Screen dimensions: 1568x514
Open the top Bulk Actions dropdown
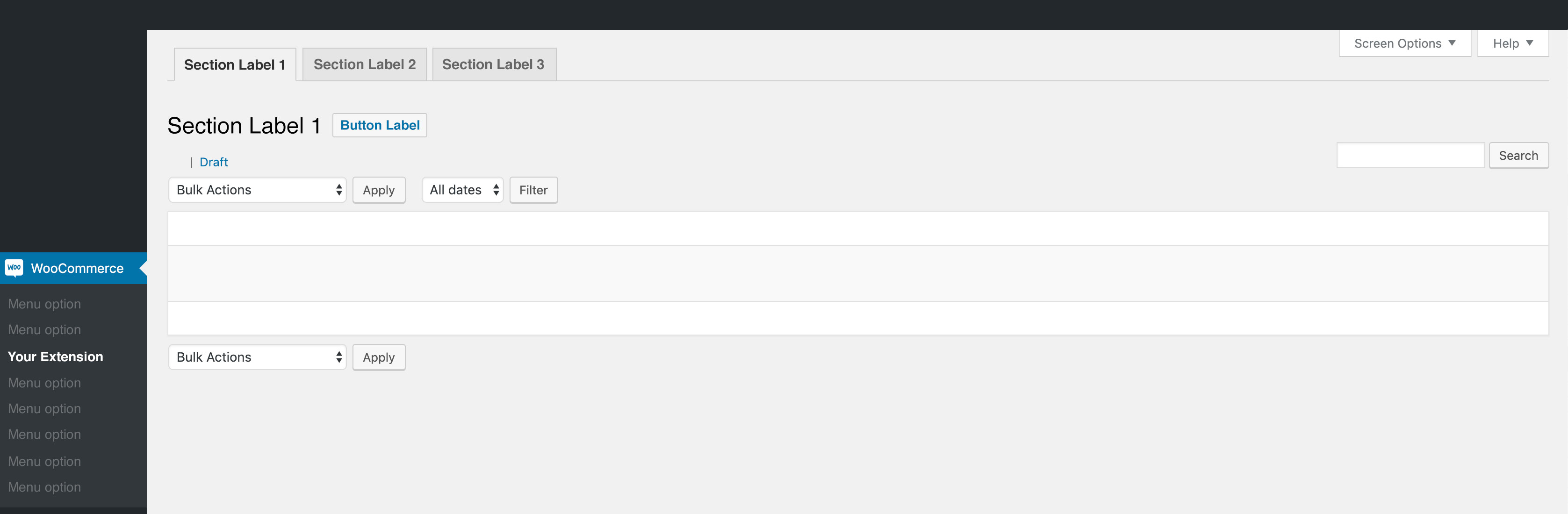click(258, 190)
